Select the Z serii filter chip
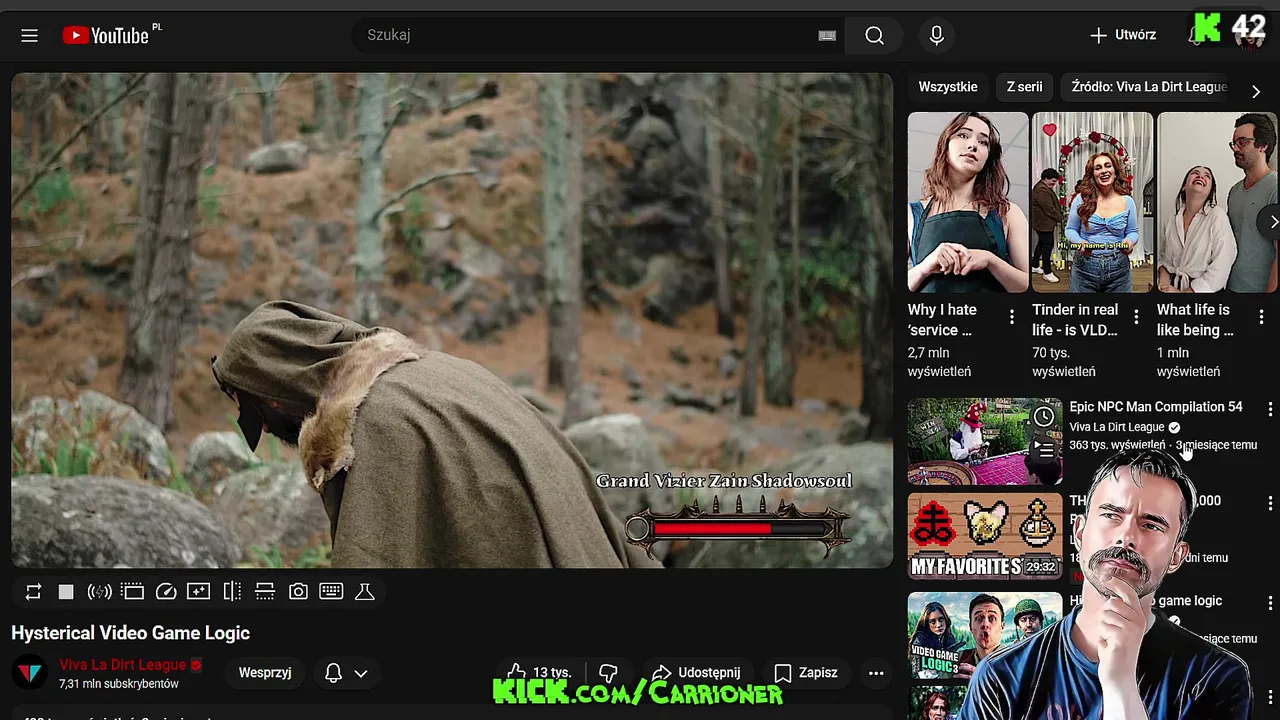1280x720 pixels. point(1024,87)
